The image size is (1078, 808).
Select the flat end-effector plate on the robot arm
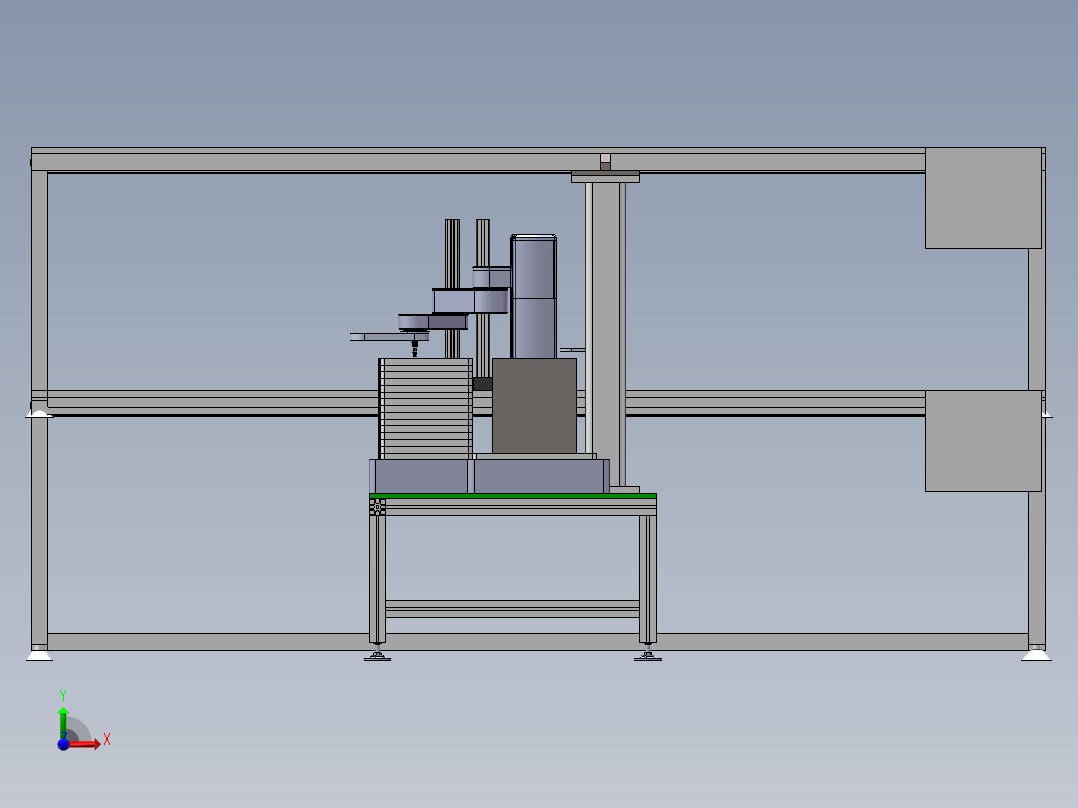pos(389,337)
